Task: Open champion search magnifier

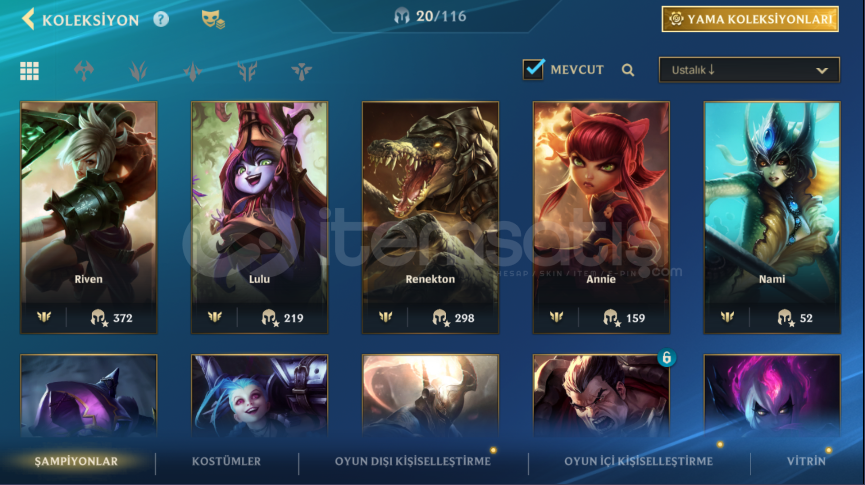Action: pos(628,70)
